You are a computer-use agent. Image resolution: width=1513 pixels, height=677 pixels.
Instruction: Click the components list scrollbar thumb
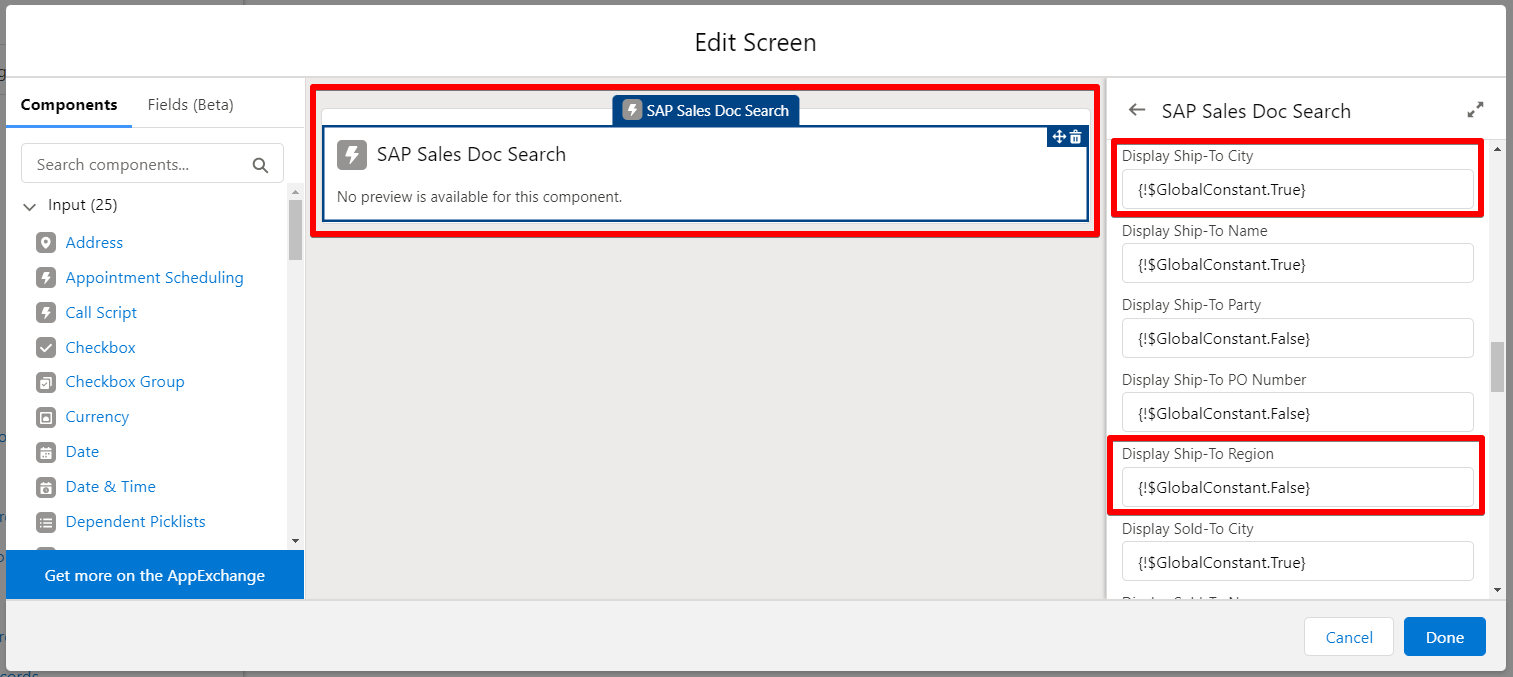point(295,230)
